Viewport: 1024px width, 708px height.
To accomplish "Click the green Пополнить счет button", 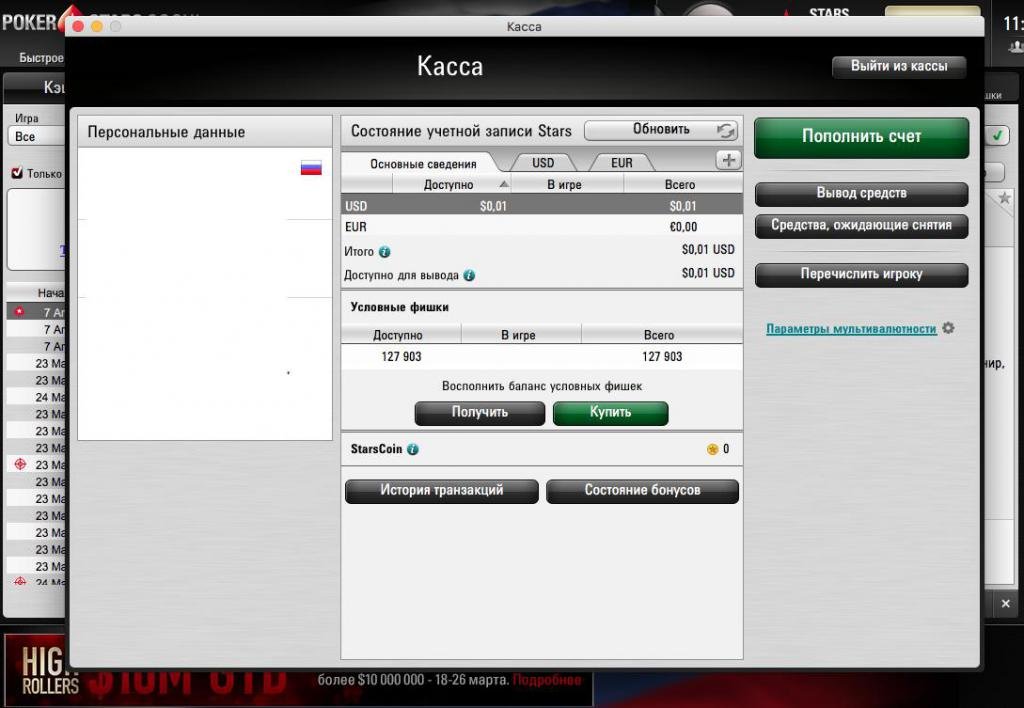I will point(861,137).
